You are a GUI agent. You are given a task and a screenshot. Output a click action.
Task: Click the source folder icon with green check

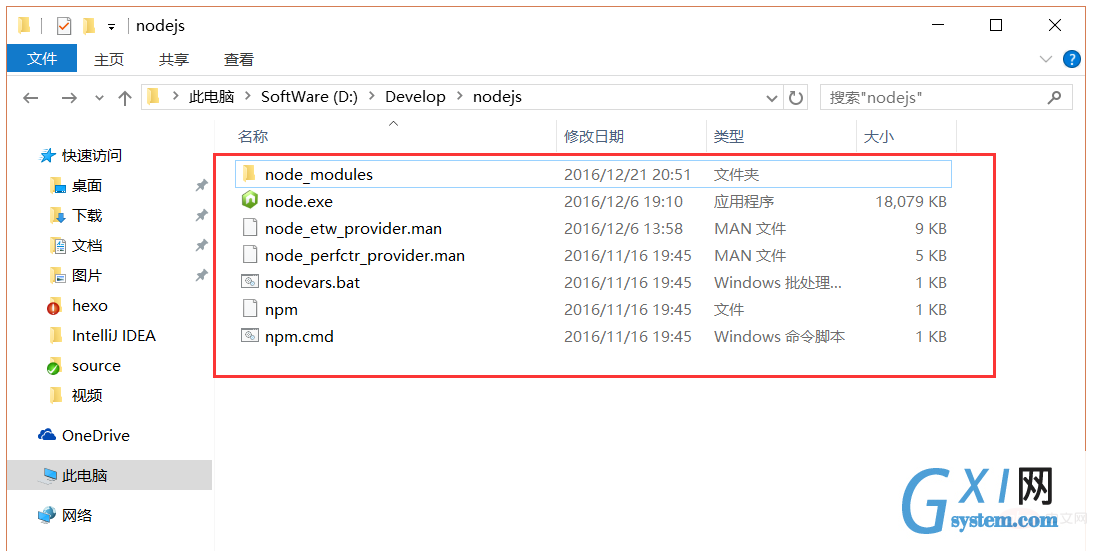pyautogui.click(x=55, y=366)
